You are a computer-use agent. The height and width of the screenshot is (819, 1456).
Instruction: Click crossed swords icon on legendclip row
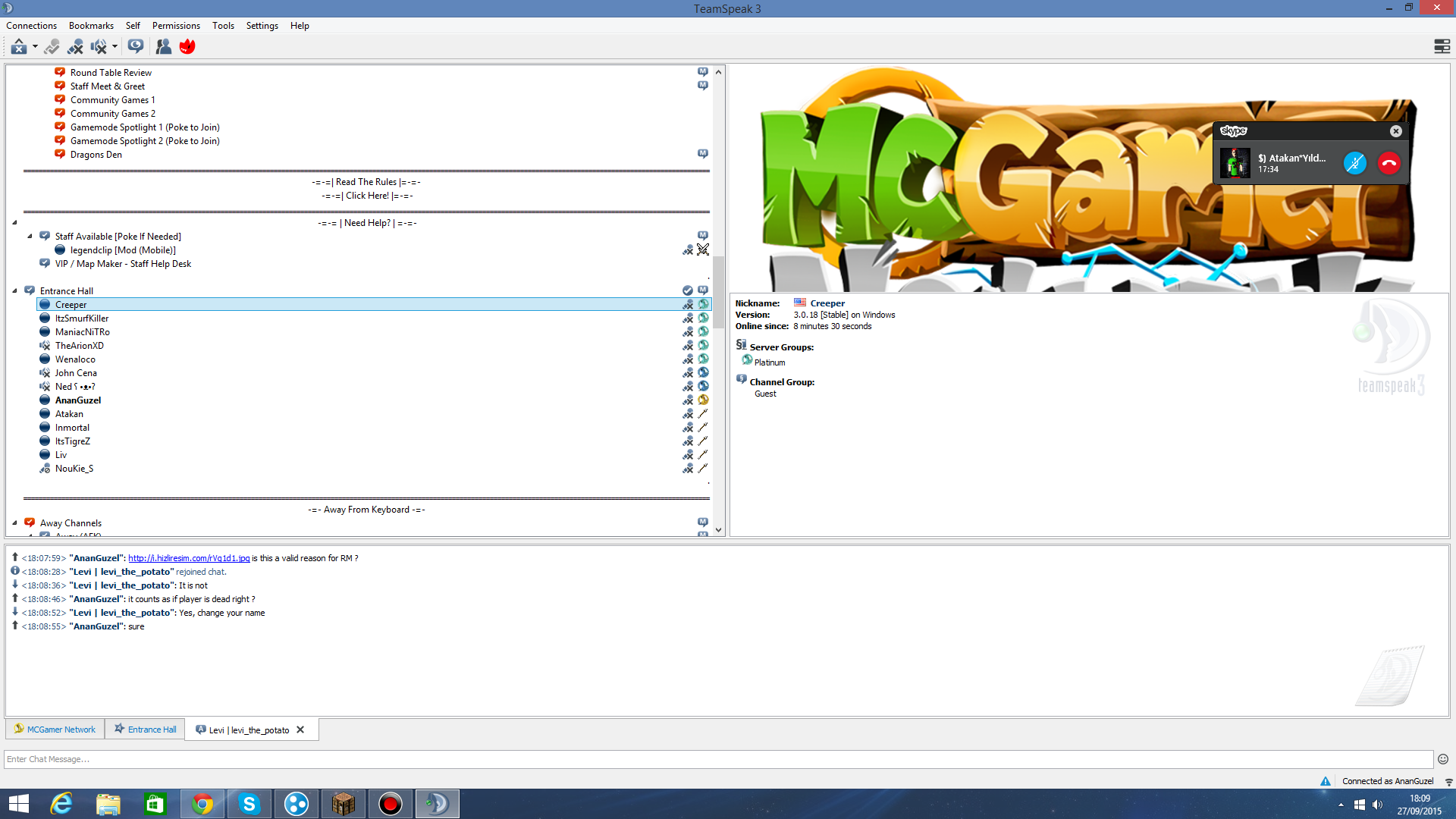click(x=703, y=249)
